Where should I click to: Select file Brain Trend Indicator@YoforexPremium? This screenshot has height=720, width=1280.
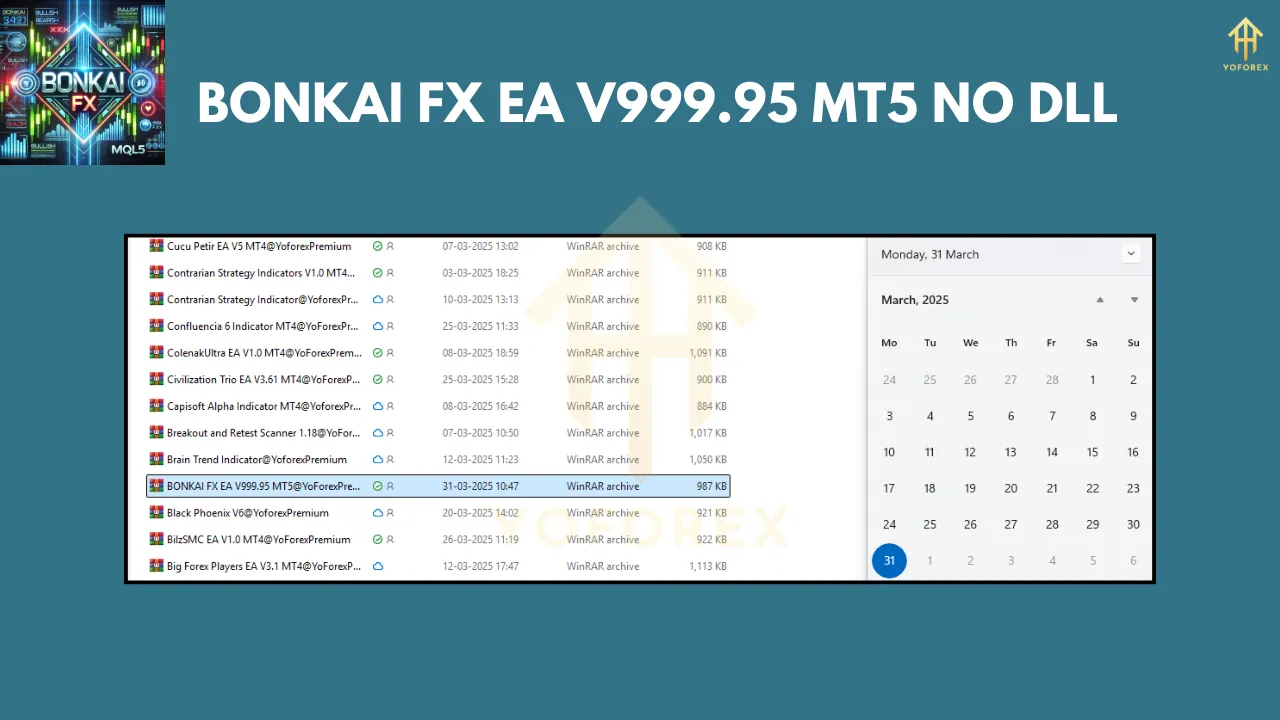pyautogui.click(x=257, y=459)
